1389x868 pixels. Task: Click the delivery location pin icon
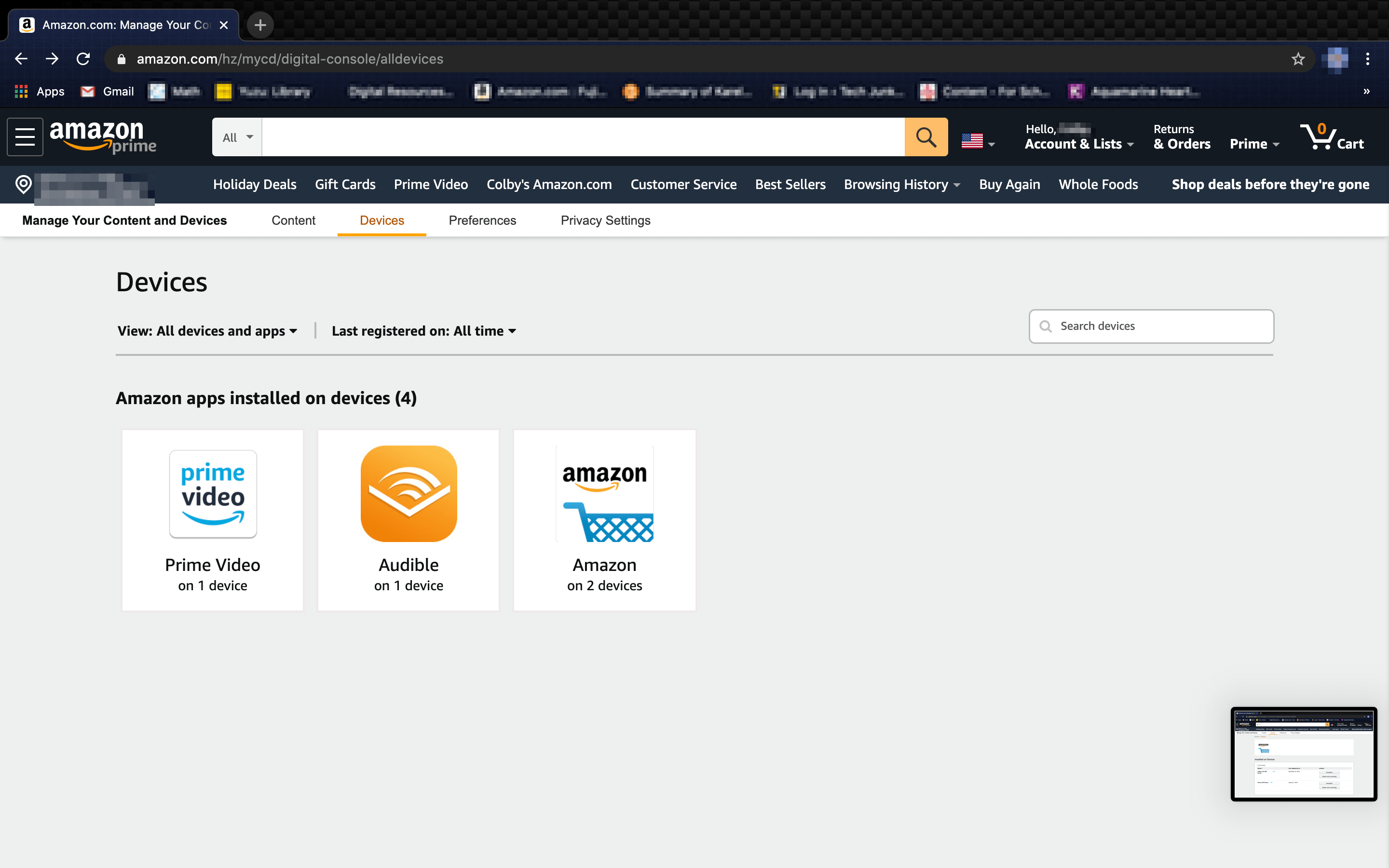[x=24, y=184]
